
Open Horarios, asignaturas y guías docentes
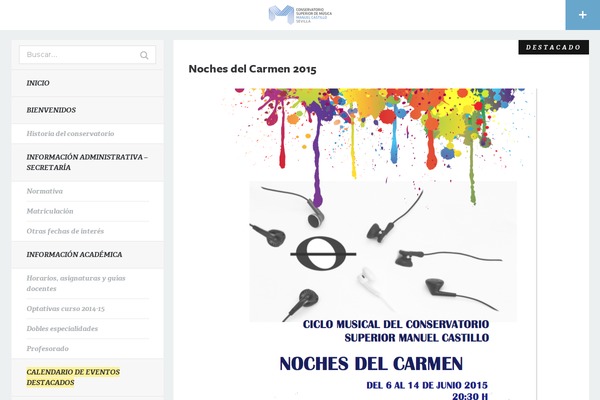(x=76, y=283)
